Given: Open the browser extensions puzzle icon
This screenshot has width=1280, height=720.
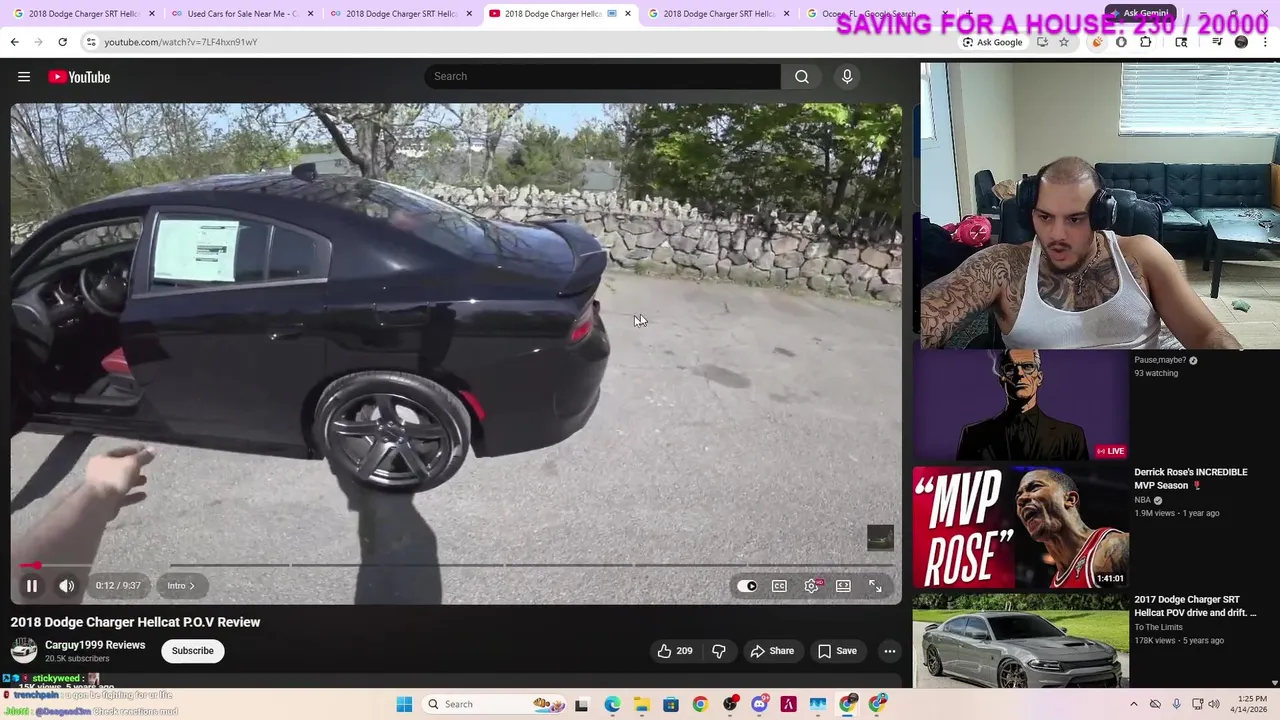Looking at the screenshot, I should pyautogui.click(x=1146, y=42).
